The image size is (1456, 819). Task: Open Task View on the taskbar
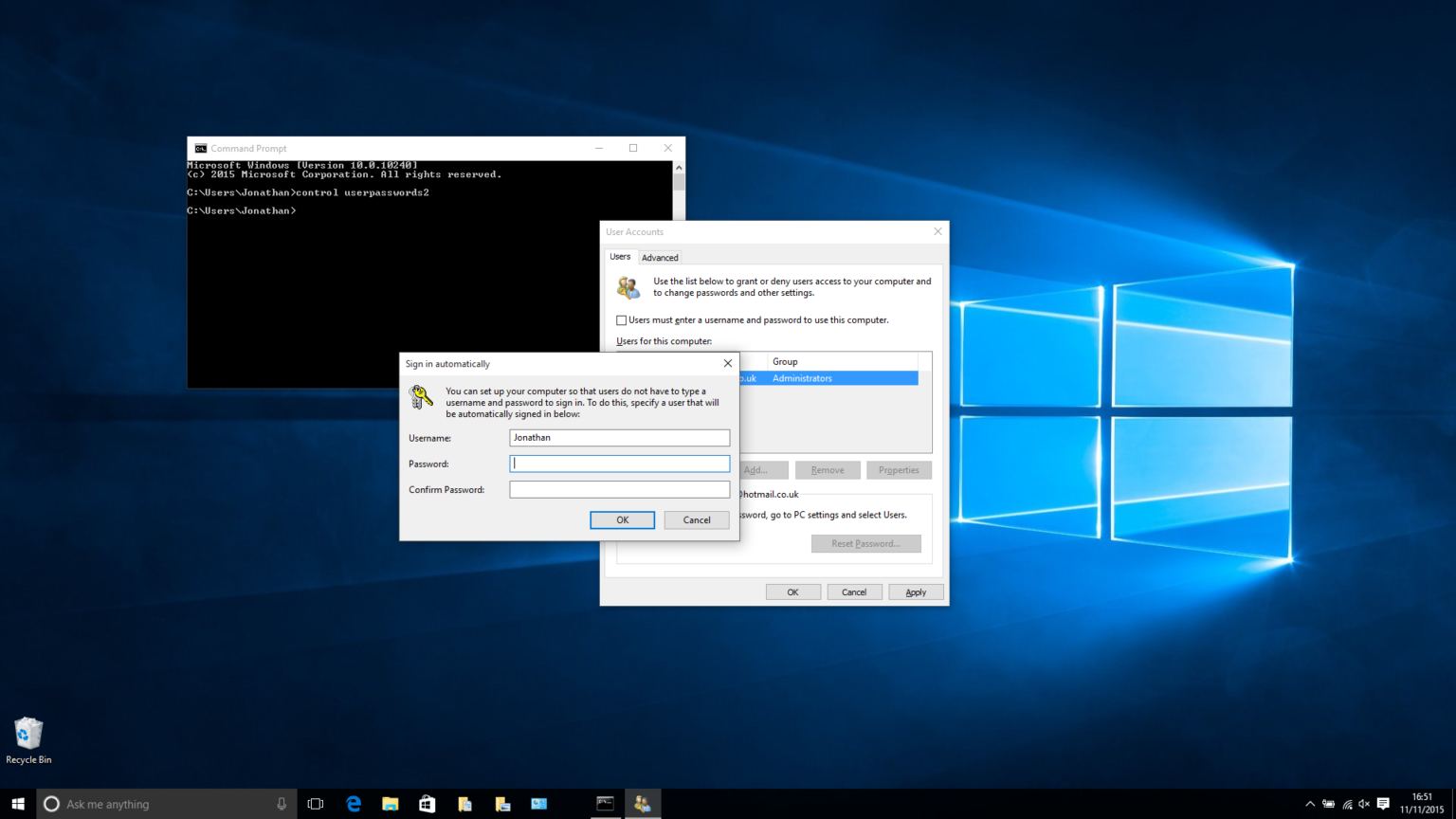(x=315, y=803)
